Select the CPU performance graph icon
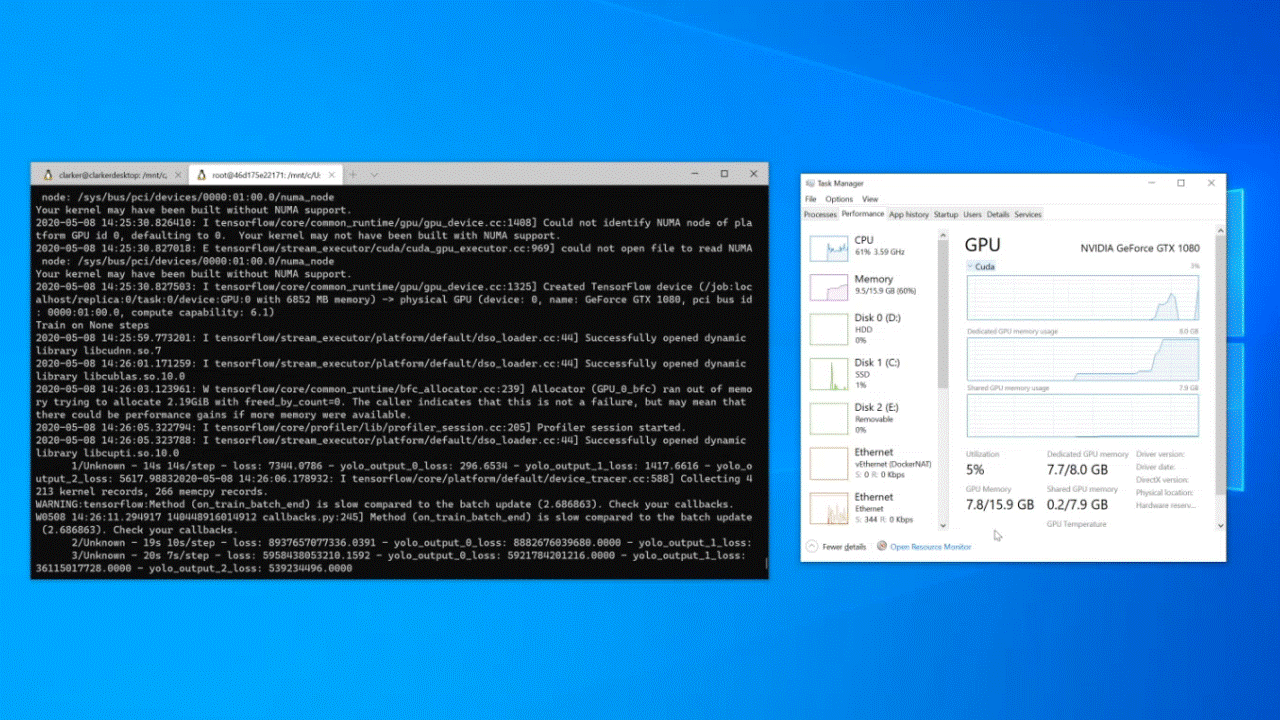The image size is (1280, 720). pyautogui.click(x=828, y=248)
